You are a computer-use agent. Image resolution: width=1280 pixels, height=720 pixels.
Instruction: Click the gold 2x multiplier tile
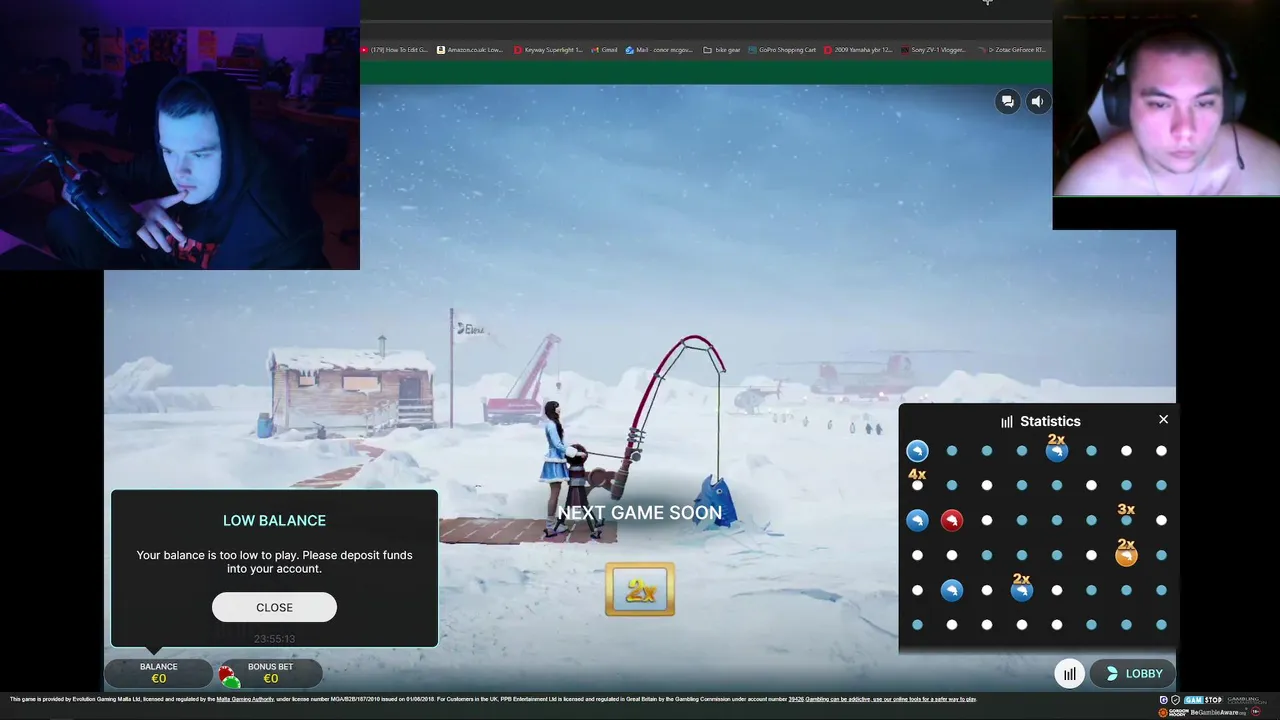(640, 590)
